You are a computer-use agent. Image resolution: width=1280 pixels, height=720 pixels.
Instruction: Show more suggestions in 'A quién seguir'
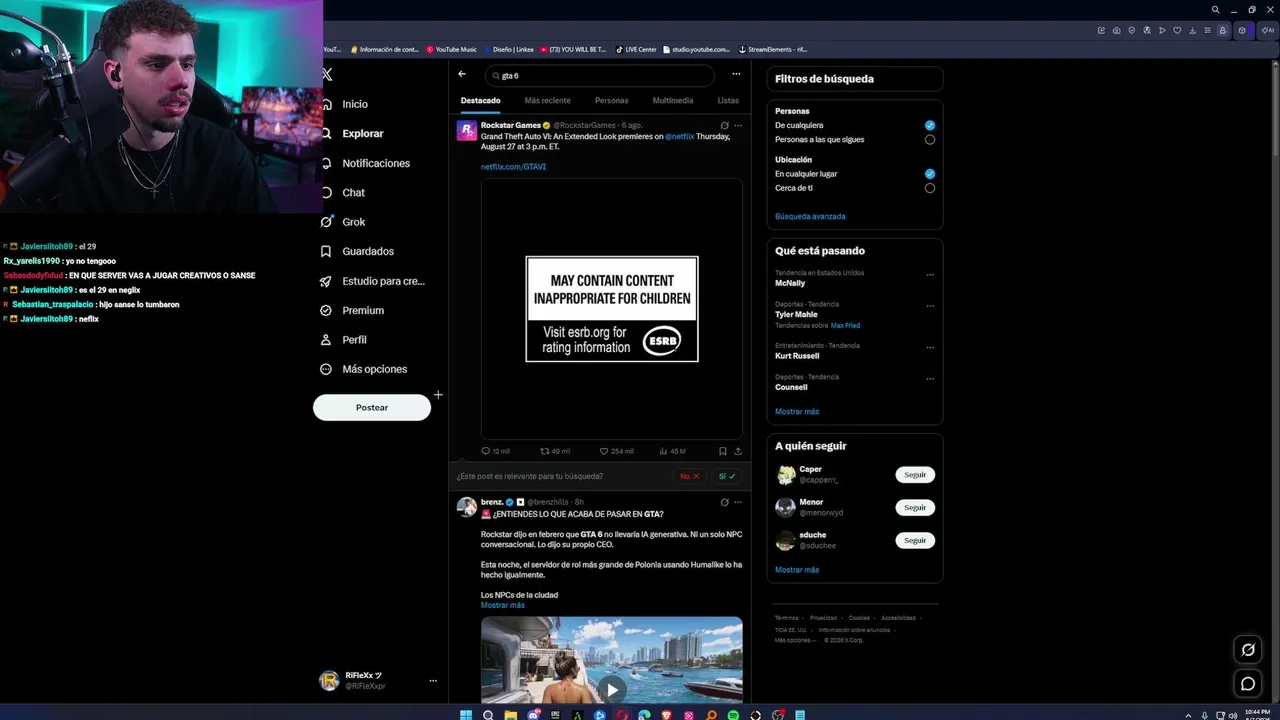pyautogui.click(x=797, y=570)
